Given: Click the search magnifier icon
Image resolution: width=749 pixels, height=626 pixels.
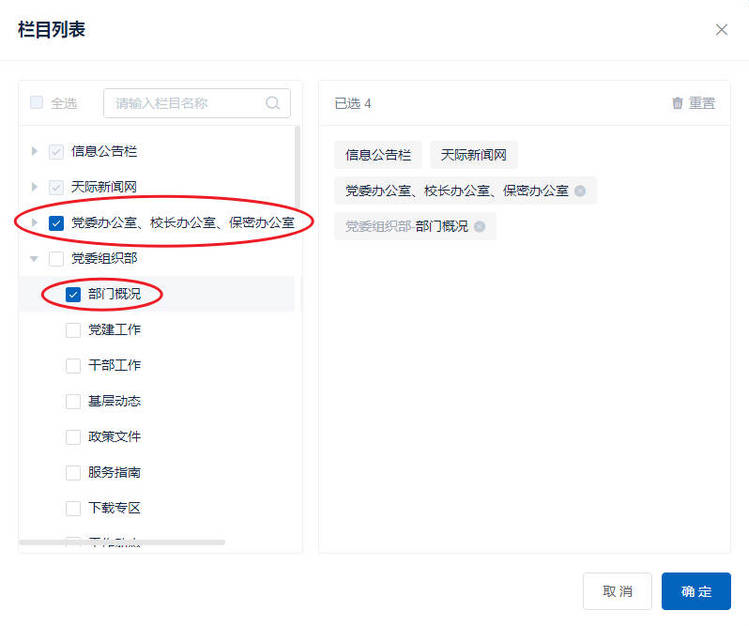Looking at the screenshot, I should click(x=273, y=103).
